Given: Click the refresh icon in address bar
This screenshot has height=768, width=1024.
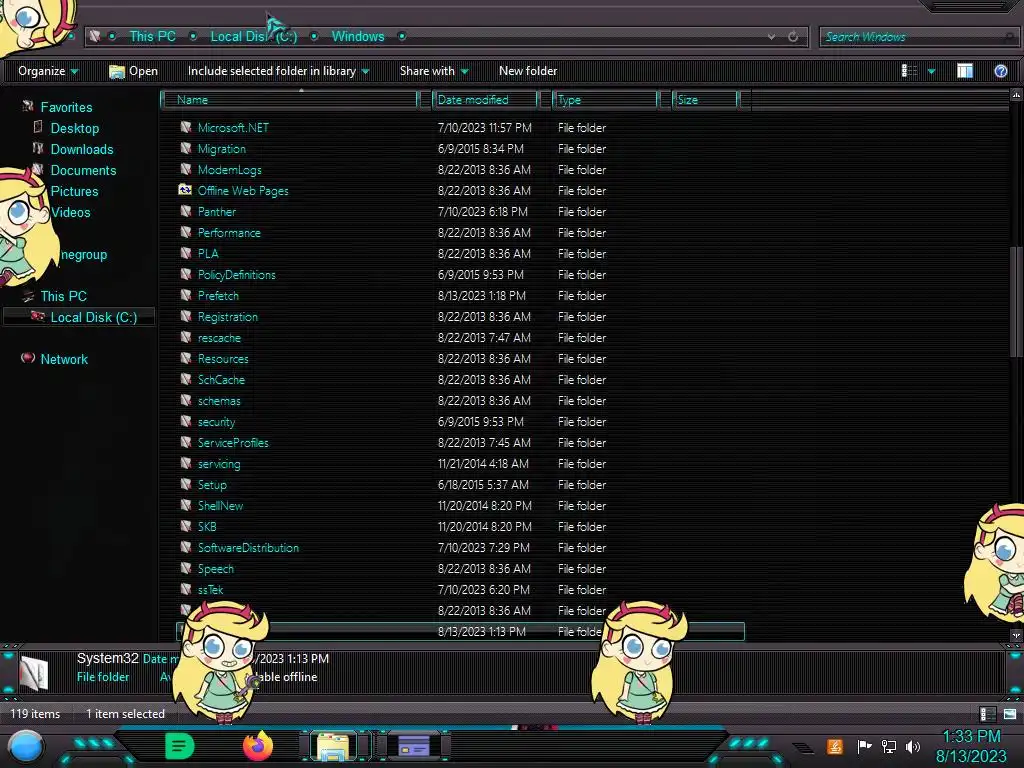Looking at the screenshot, I should coord(793,37).
